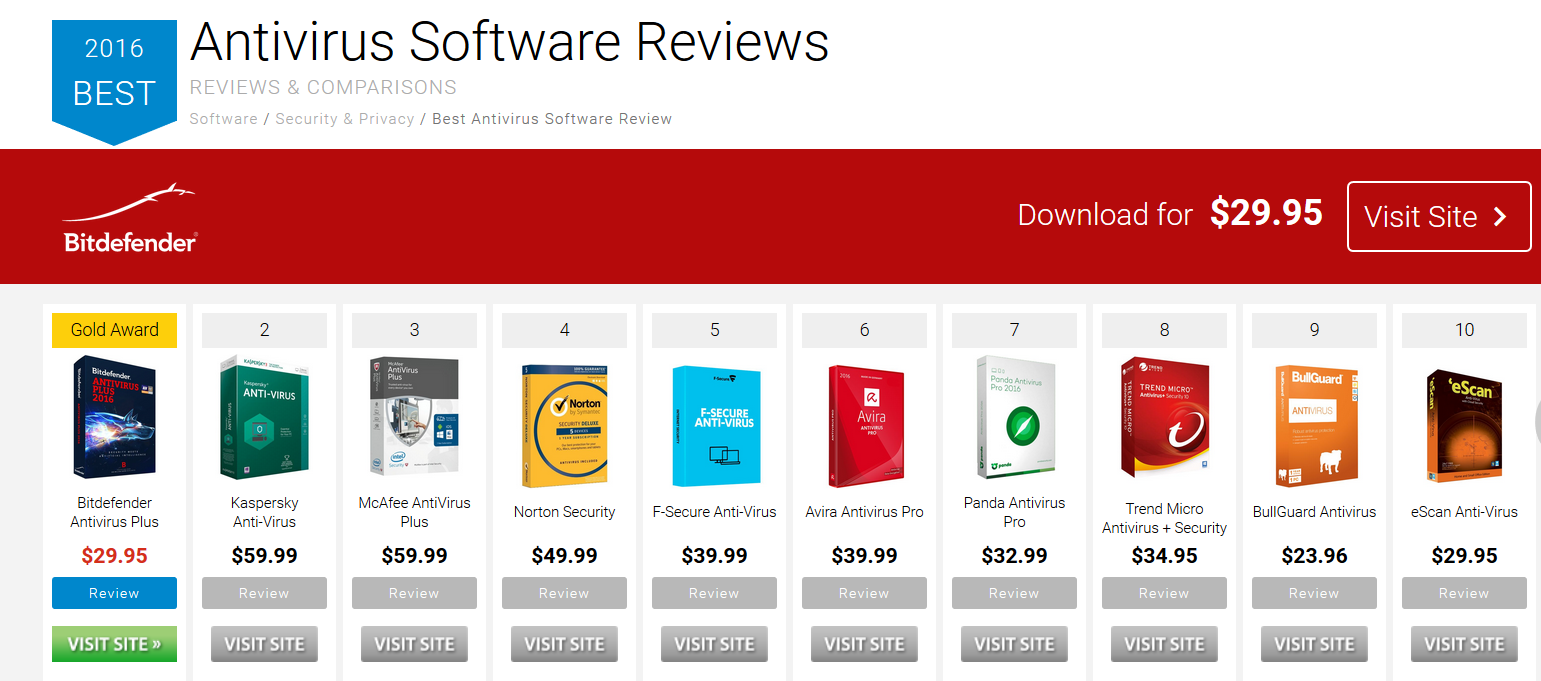1541x681 pixels.
Task: Click the $49.99 Norton price
Action: click(x=564, y=556)
